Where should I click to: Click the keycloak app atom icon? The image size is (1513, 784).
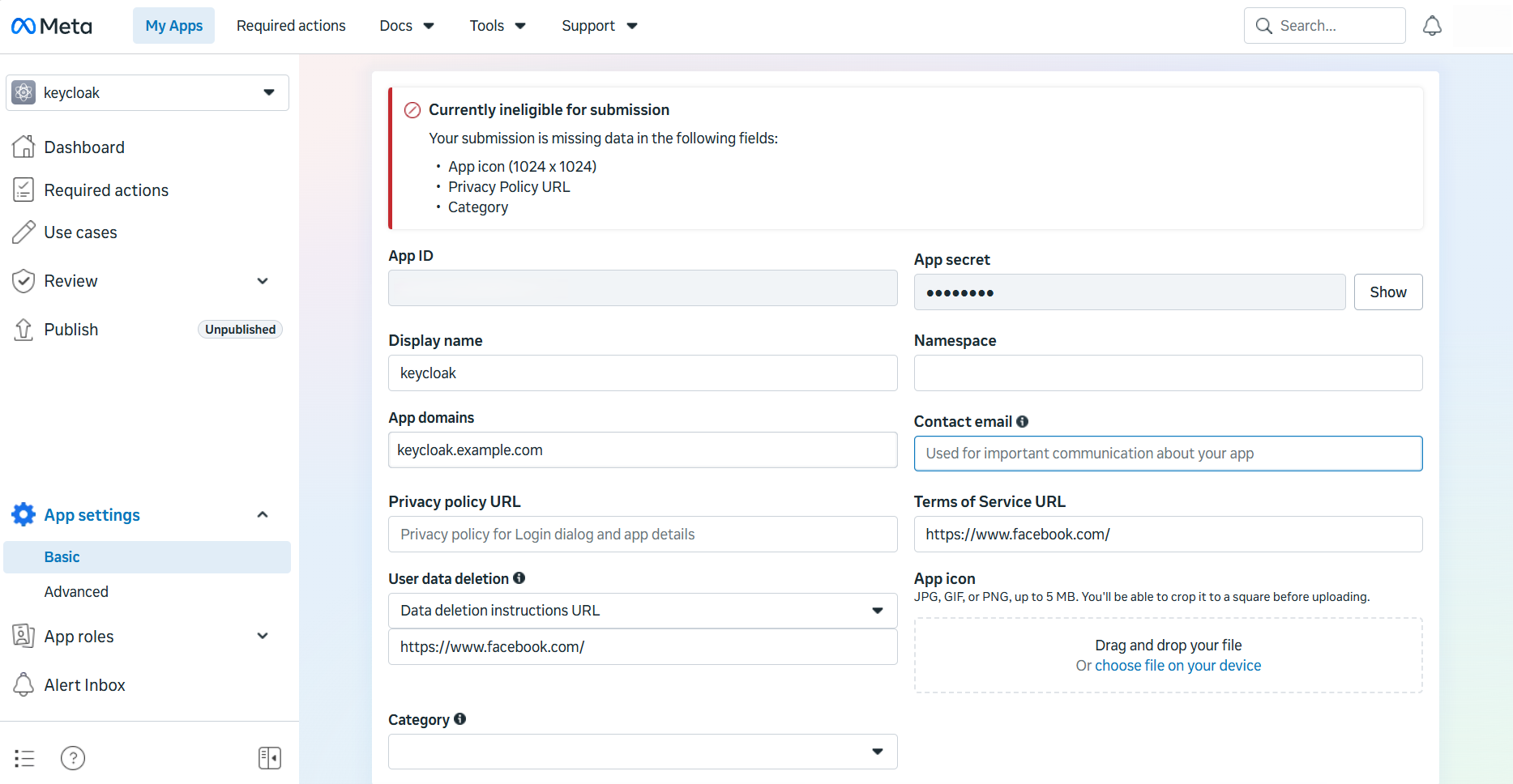click(x=24, y=93)
